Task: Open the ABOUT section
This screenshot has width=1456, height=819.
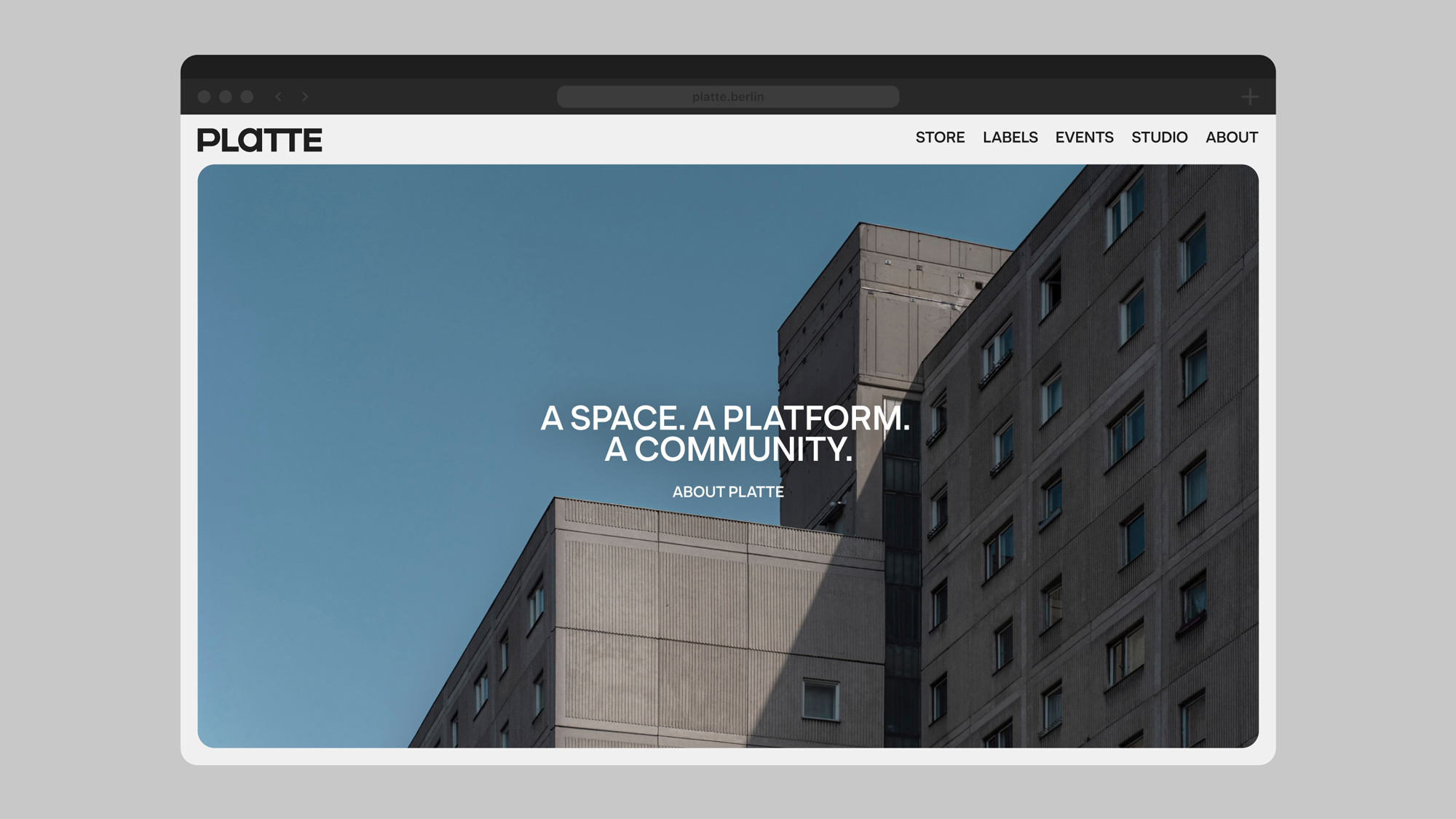Action: pos(1231,137)
